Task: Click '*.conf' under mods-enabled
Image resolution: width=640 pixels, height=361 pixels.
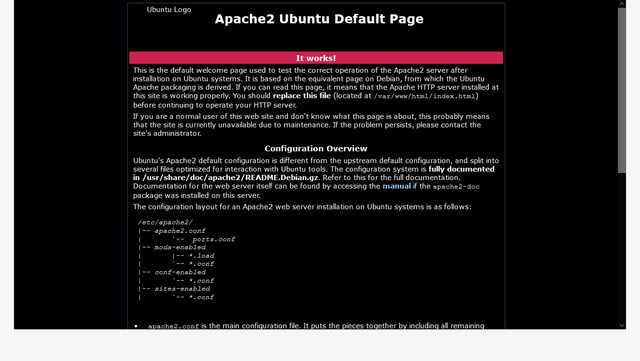Action: [202, 264]
